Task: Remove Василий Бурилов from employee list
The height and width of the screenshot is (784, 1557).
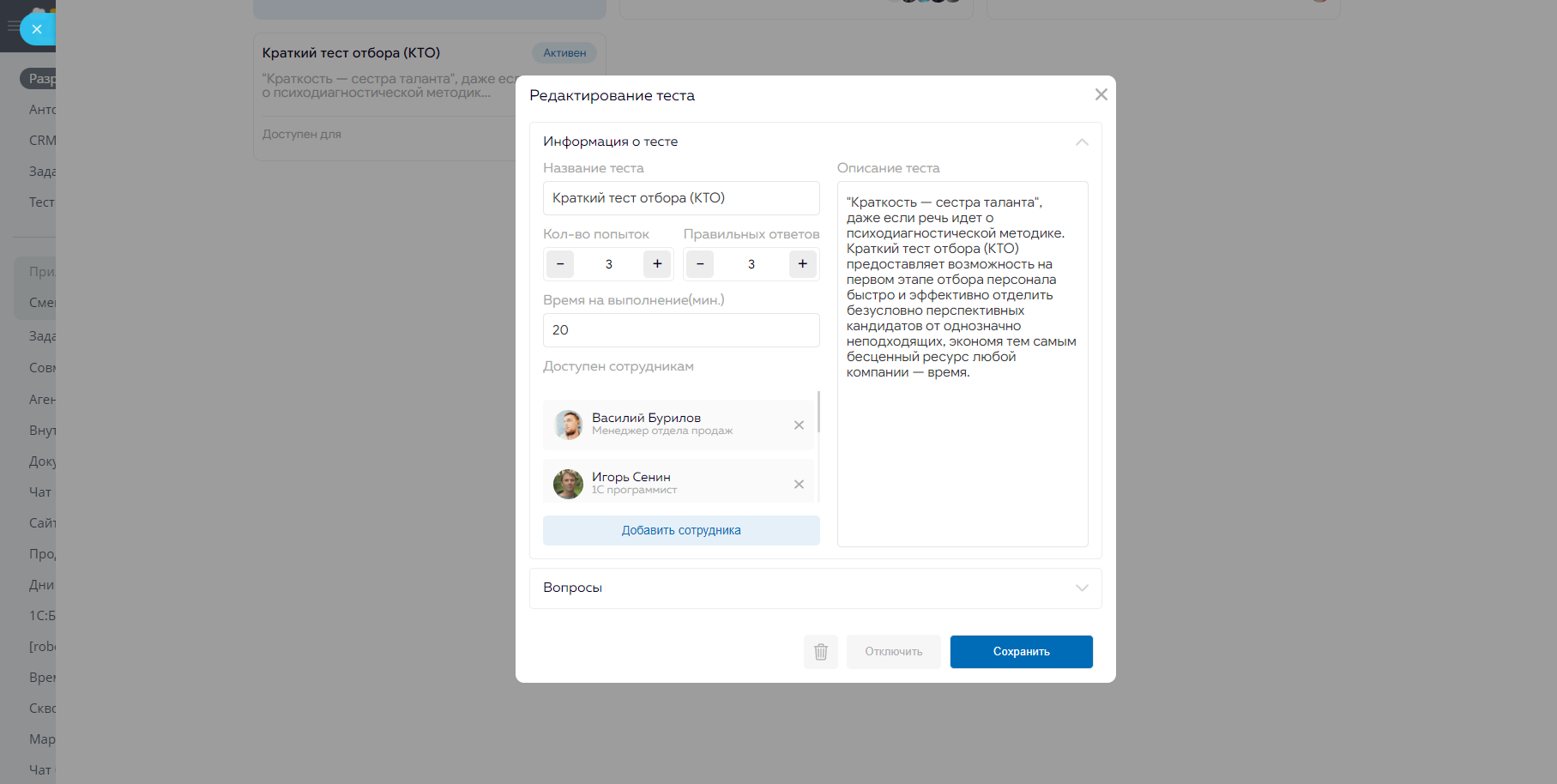Action: pyautogui.click(x=799, y=425)
